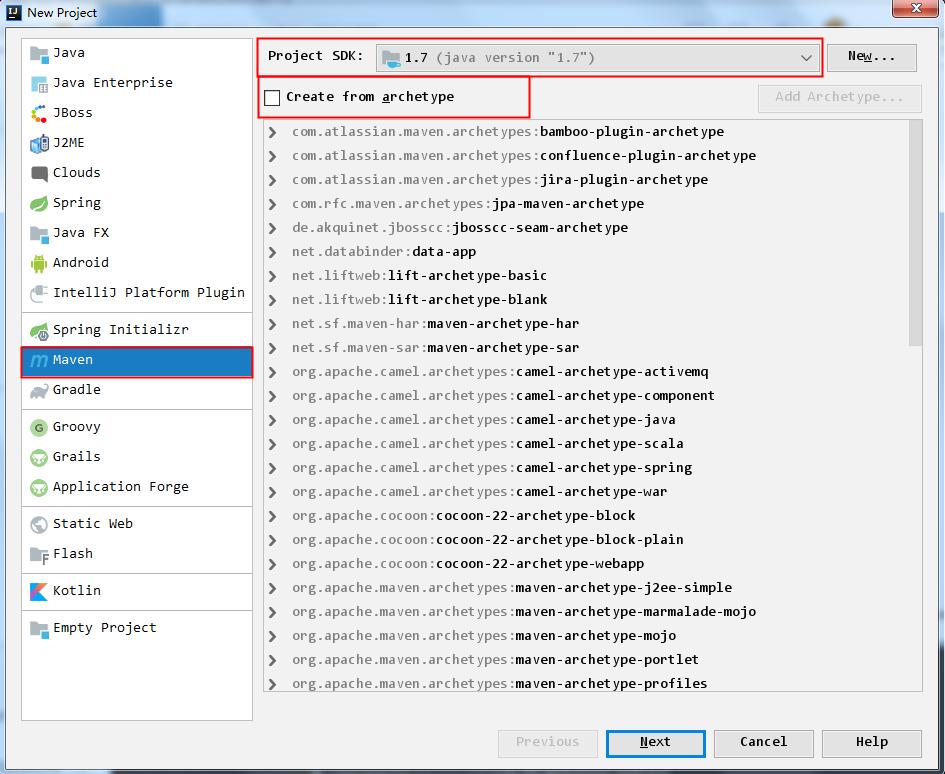
Task: Click the Add Archetype... button
Action: pos(840,98)
